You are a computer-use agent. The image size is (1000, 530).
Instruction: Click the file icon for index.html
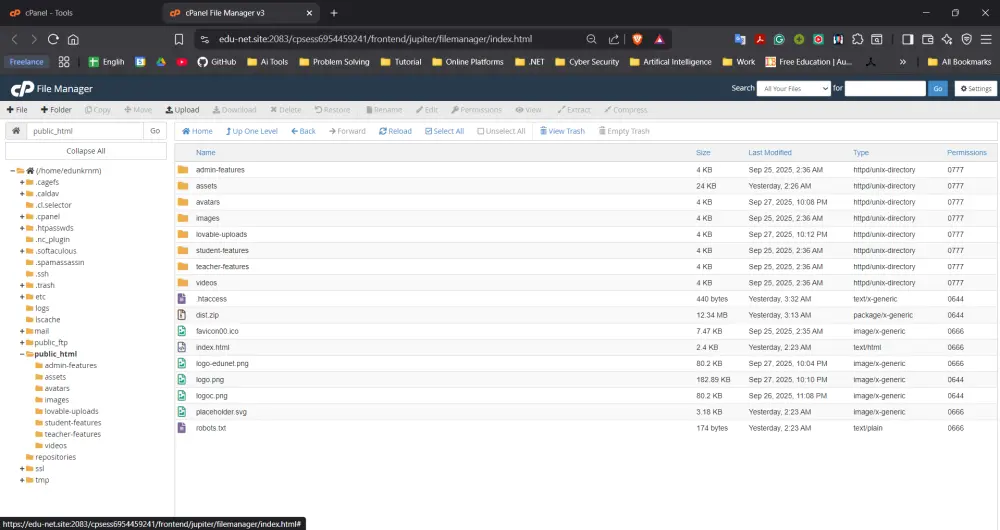pos(182,347)
